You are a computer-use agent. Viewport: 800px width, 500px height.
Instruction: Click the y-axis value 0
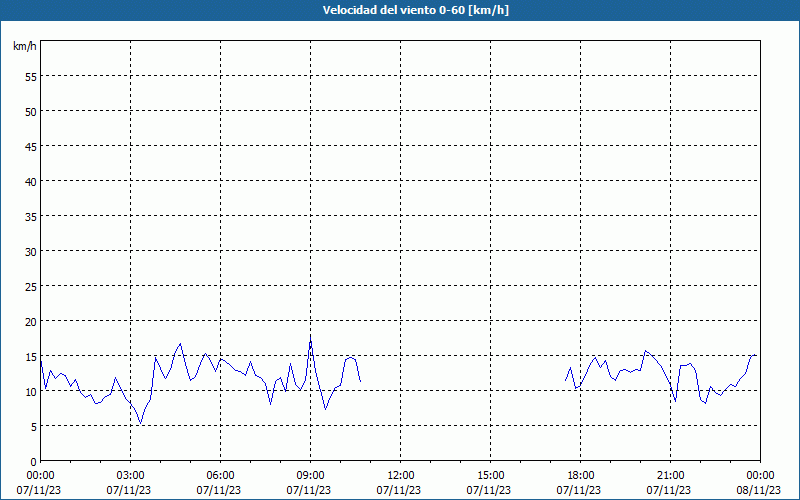(34, 462)
